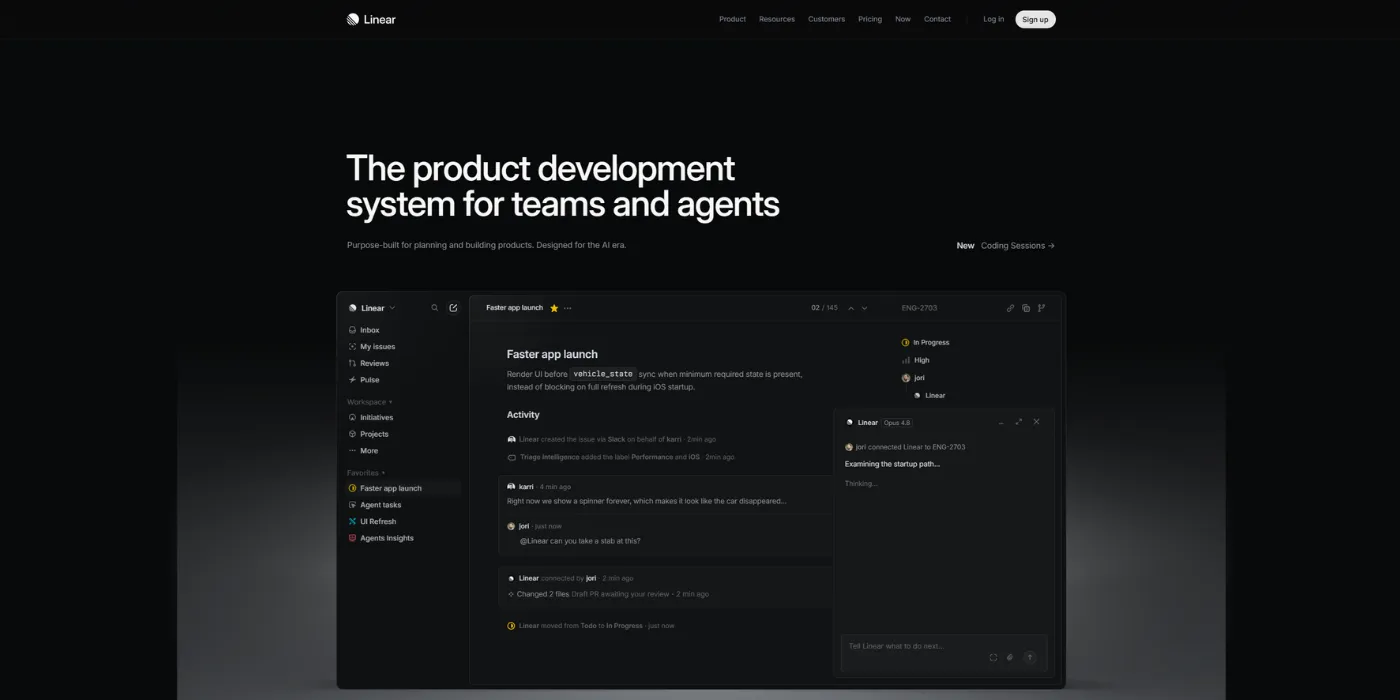Screen dimensions: 1400x700
Task: Click the focus frame icon in chat input
Action: [993, 657]
